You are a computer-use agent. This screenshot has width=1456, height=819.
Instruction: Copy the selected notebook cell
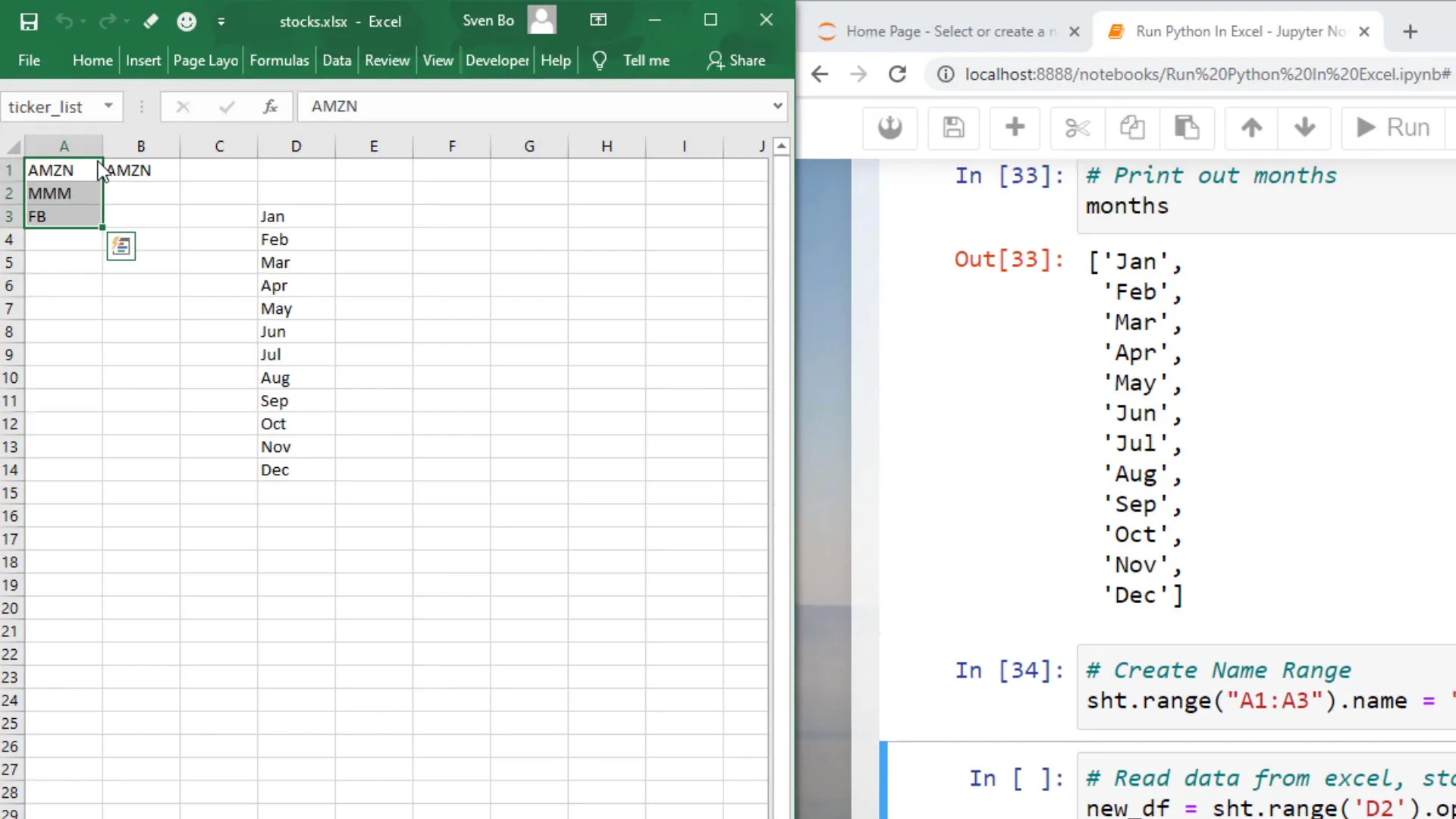point(1131,127)
